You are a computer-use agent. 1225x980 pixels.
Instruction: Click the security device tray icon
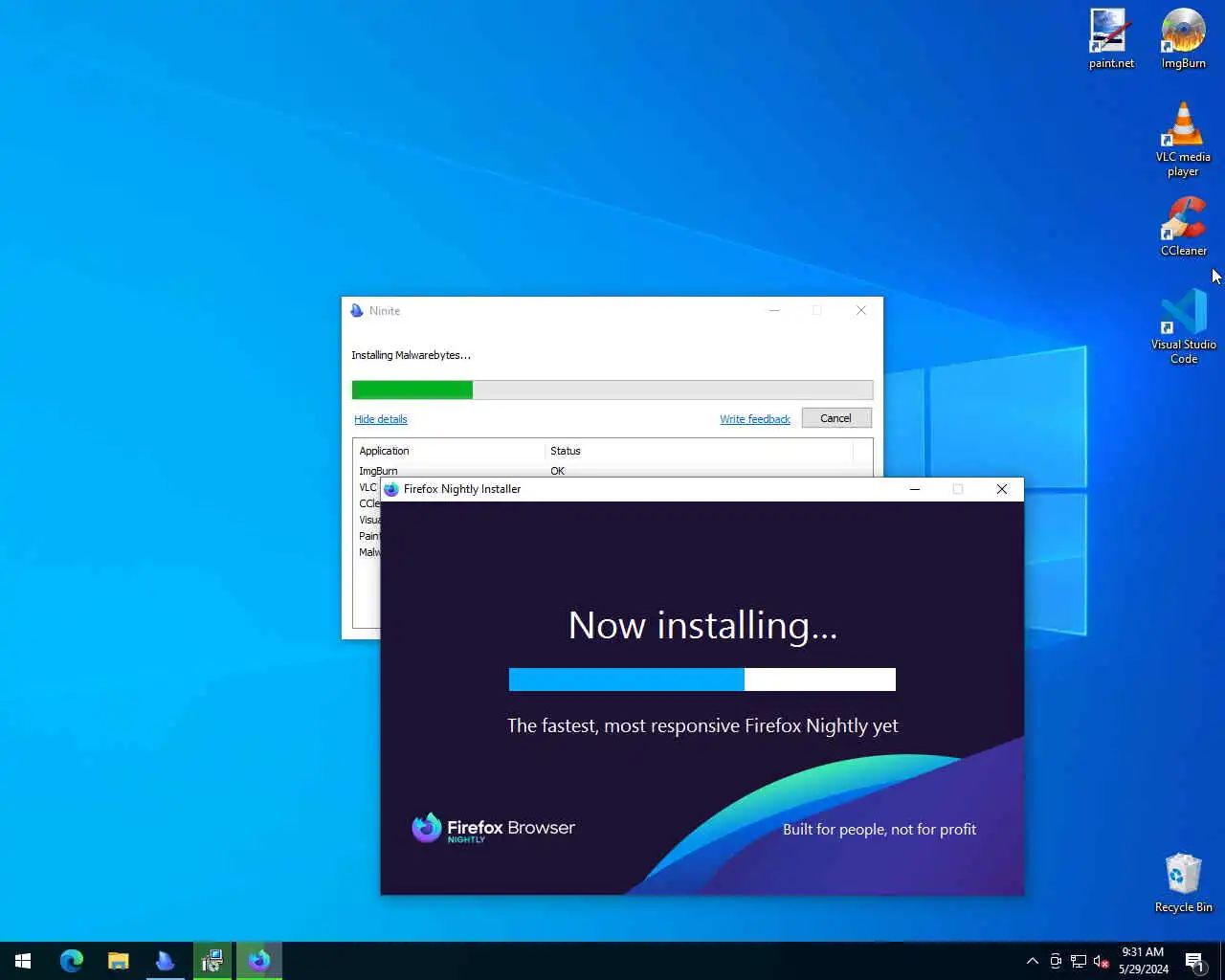tap(1056, 961)
